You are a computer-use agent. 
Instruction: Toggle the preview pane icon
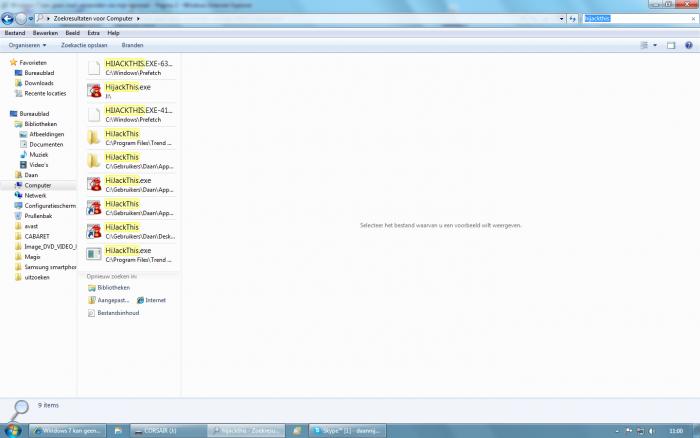pyautogui.click(x=671, y=45)
